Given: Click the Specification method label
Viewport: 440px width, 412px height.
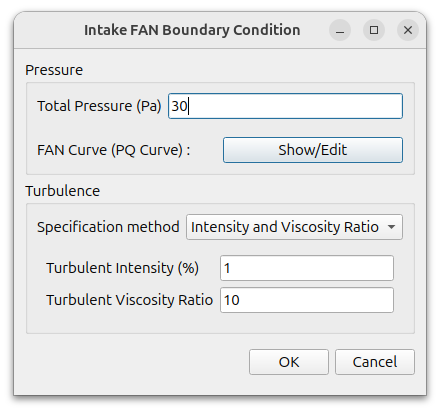Looking at the screenshot, I should 108,227.
